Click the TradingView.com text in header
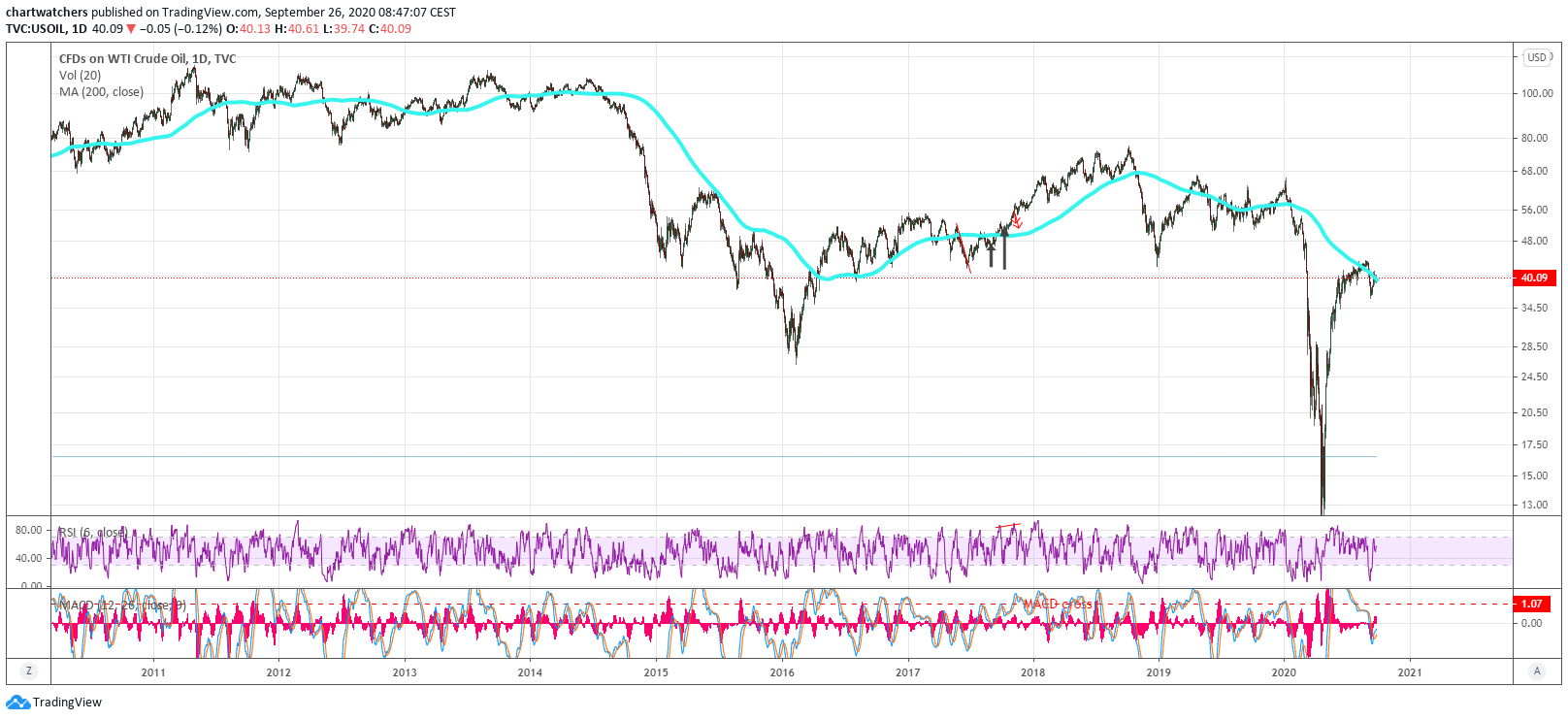 point(212,13)
